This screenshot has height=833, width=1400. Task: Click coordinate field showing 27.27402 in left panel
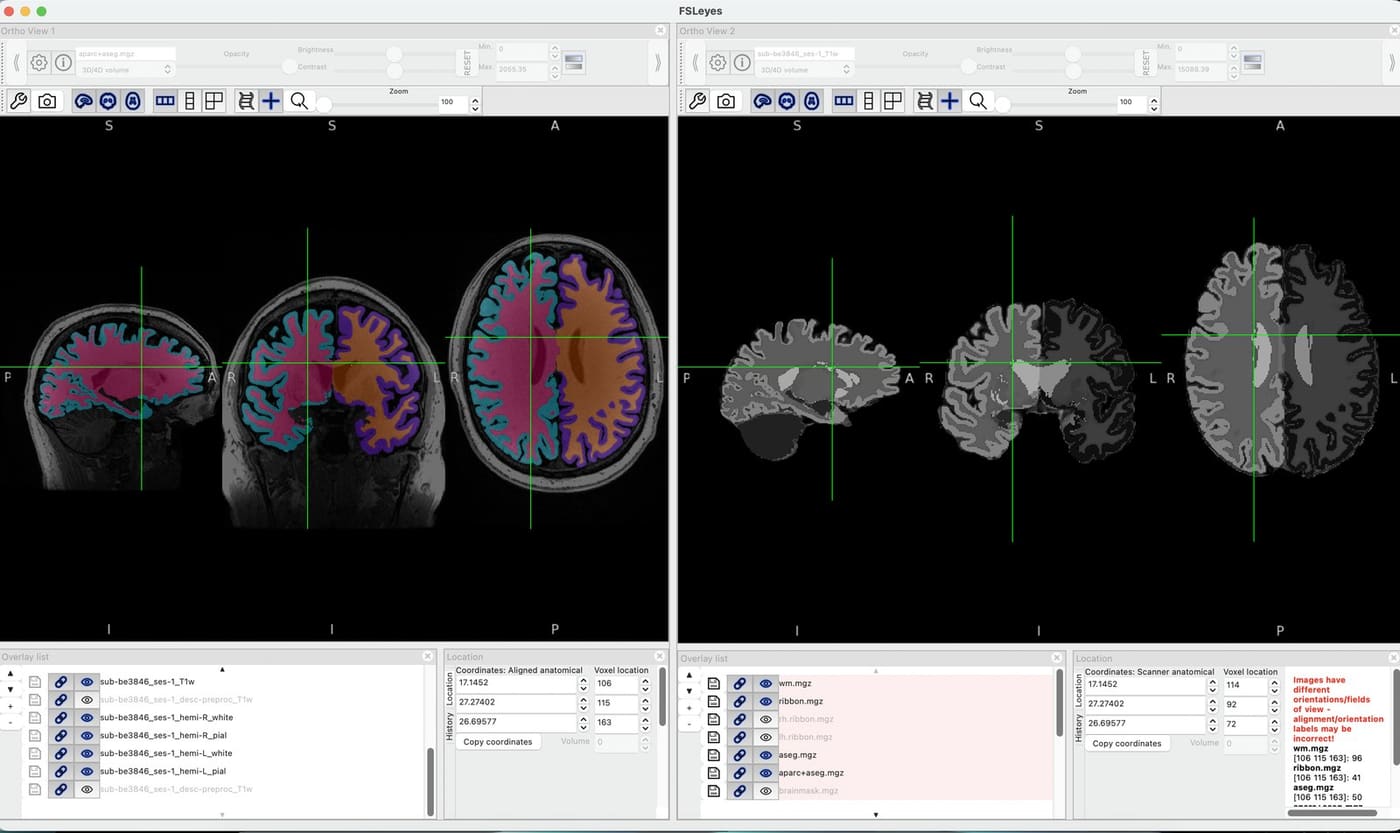pyautogui.click(x=516, y=703)
